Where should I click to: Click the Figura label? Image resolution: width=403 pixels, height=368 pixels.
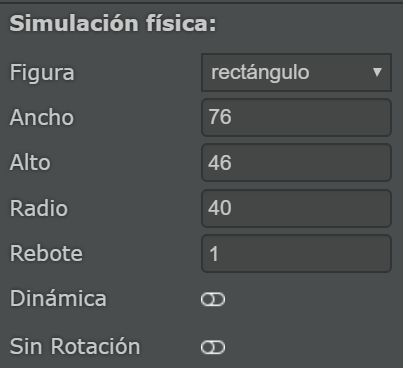point(42,72)
